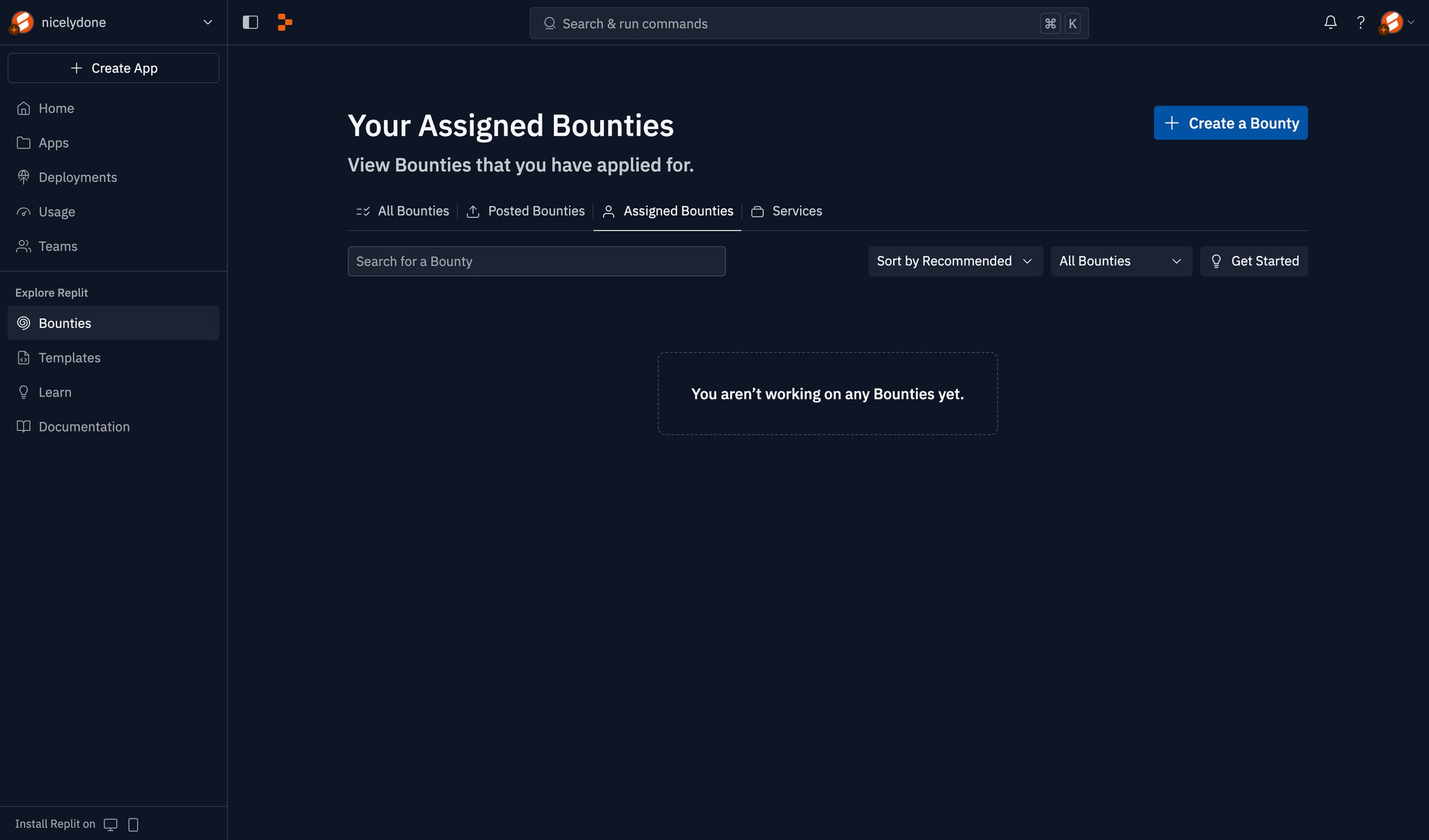
Task: Click the Create a Bounty button
Action: [1231, 123]
